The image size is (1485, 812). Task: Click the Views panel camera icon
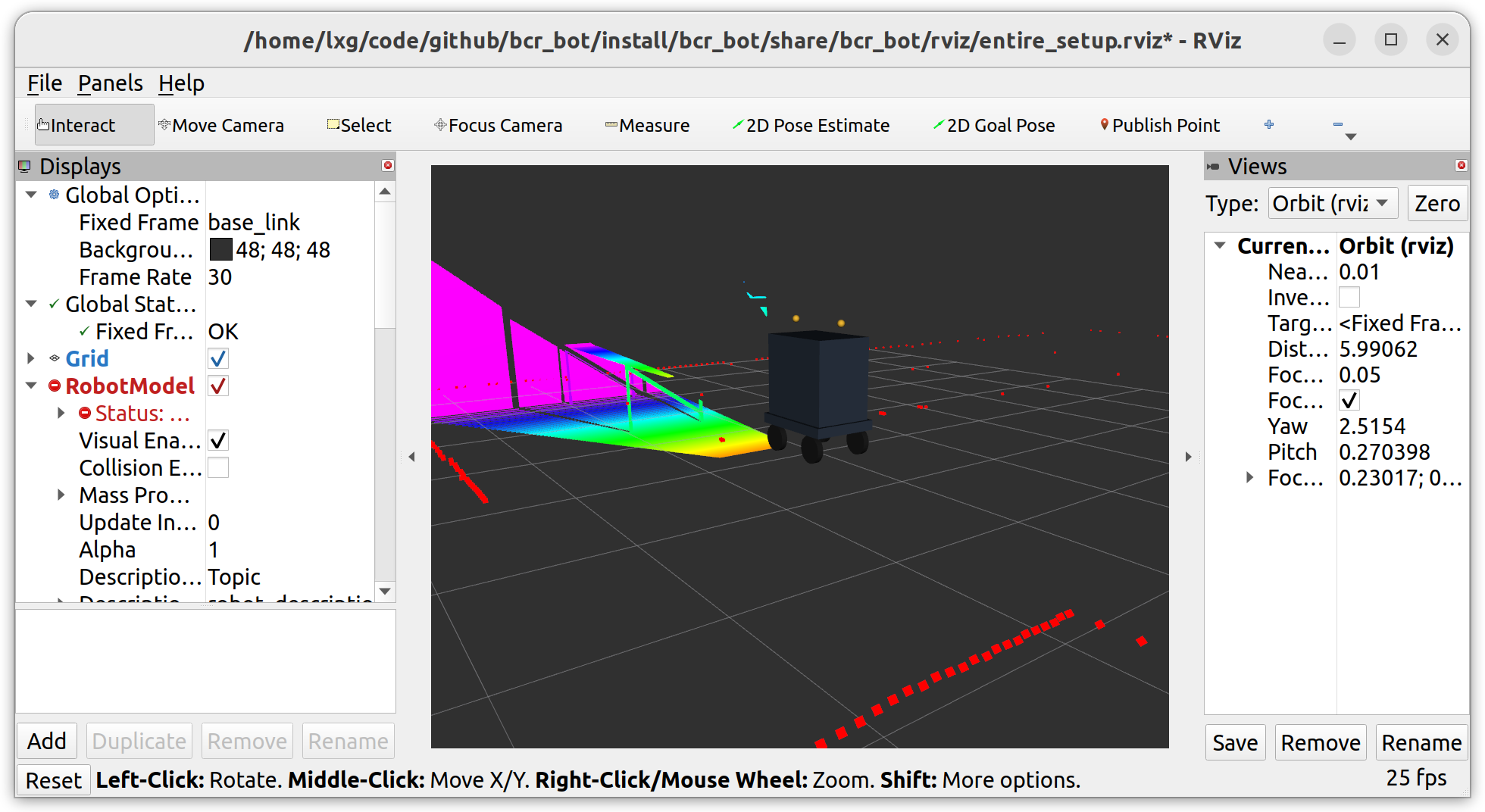[x=1214, y=166]
